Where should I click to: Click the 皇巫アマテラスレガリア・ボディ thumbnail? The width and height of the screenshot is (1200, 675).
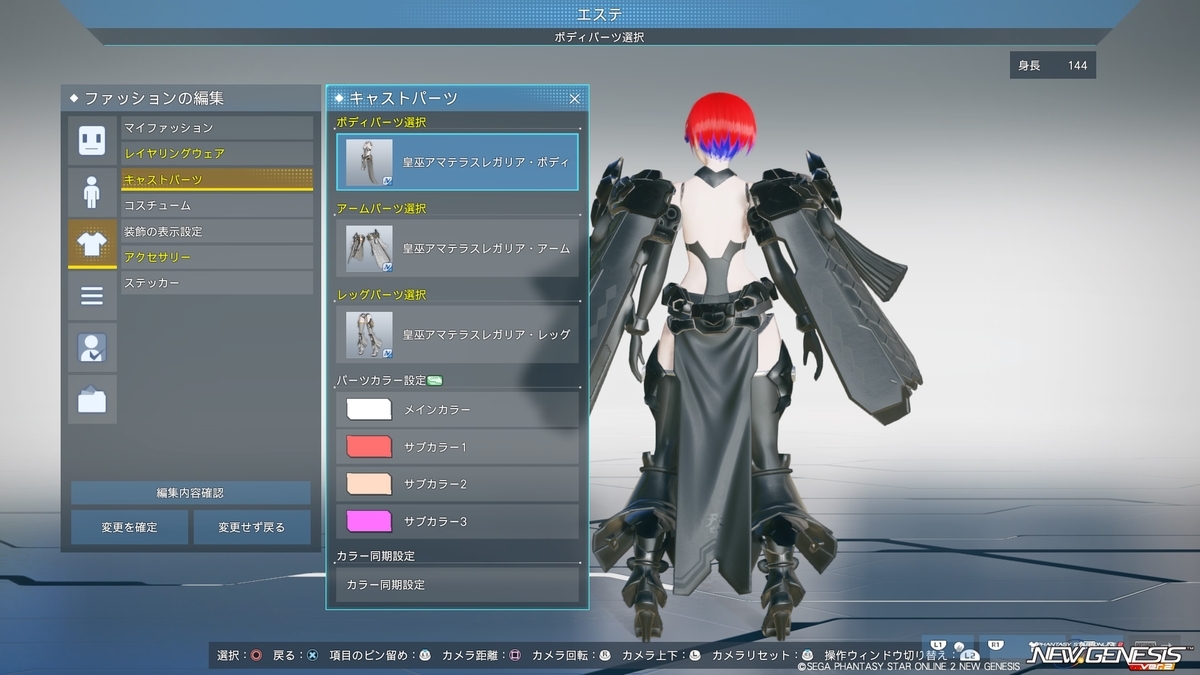click(x=369, y=162)
